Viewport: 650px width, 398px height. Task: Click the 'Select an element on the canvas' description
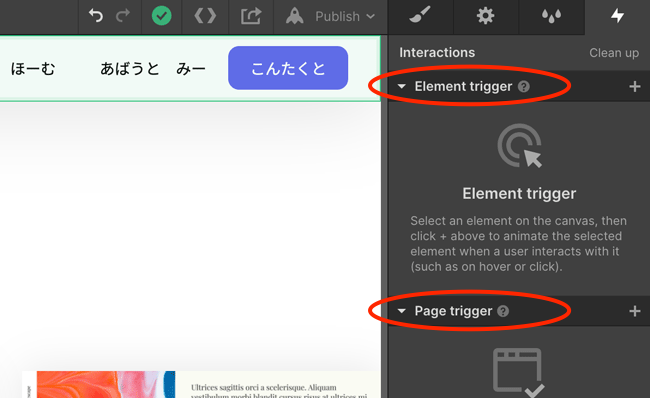pyautogui.click(x=519, y=243)
